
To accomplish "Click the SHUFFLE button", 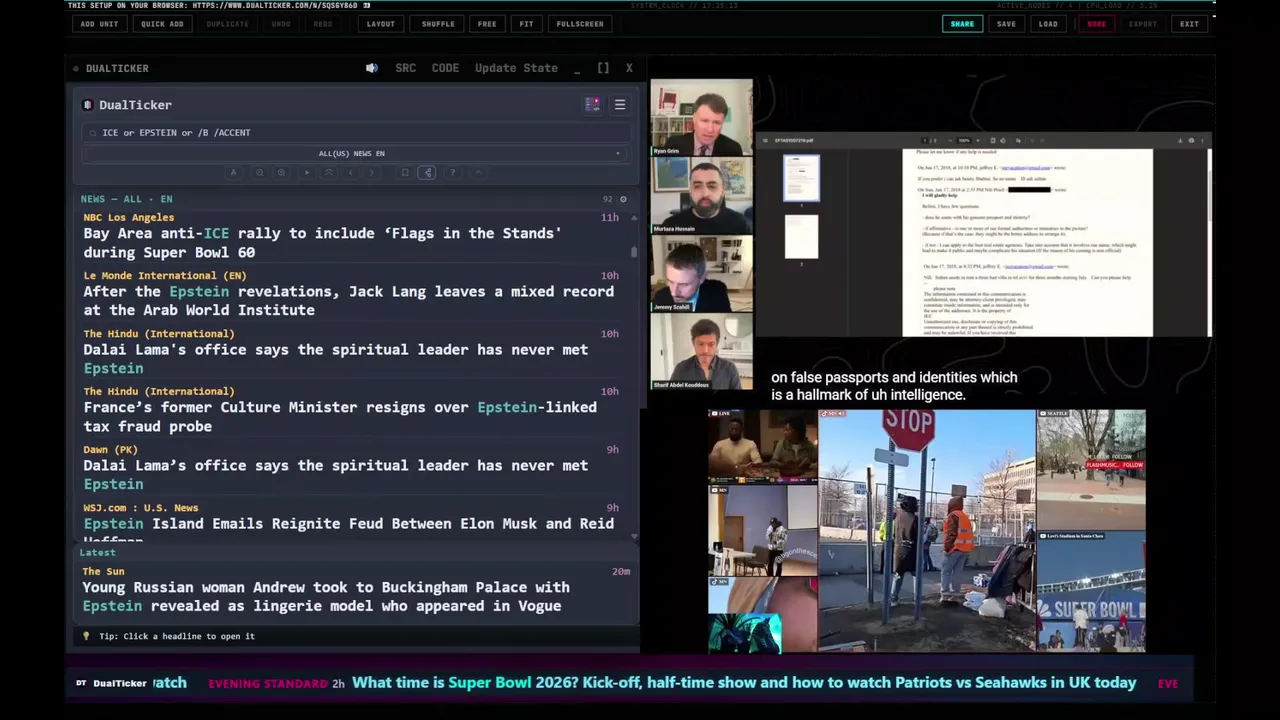I will click(x=438, y=24).
